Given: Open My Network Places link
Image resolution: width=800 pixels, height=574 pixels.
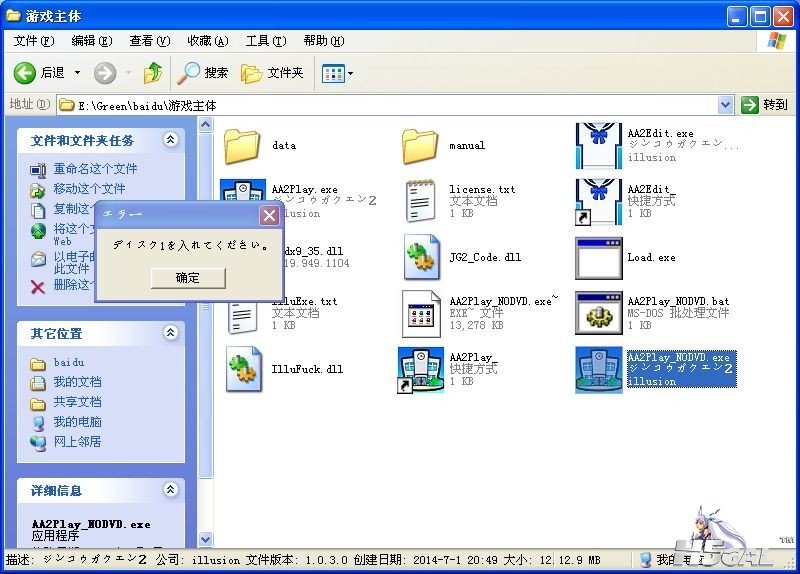Looking at the screenshot, I should tap(78, 442).
